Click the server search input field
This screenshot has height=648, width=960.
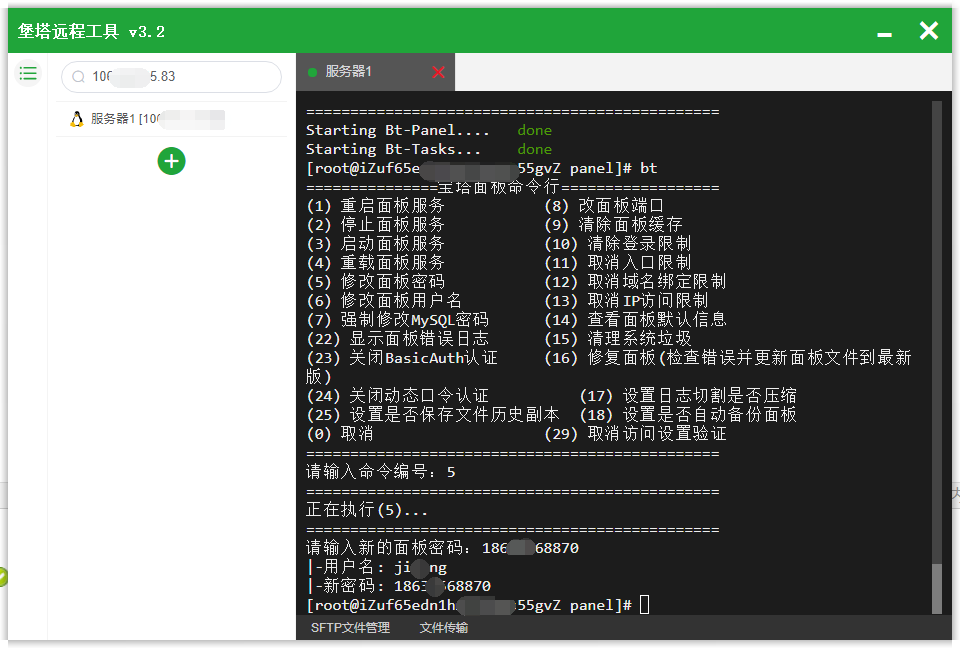pos(171,77)
